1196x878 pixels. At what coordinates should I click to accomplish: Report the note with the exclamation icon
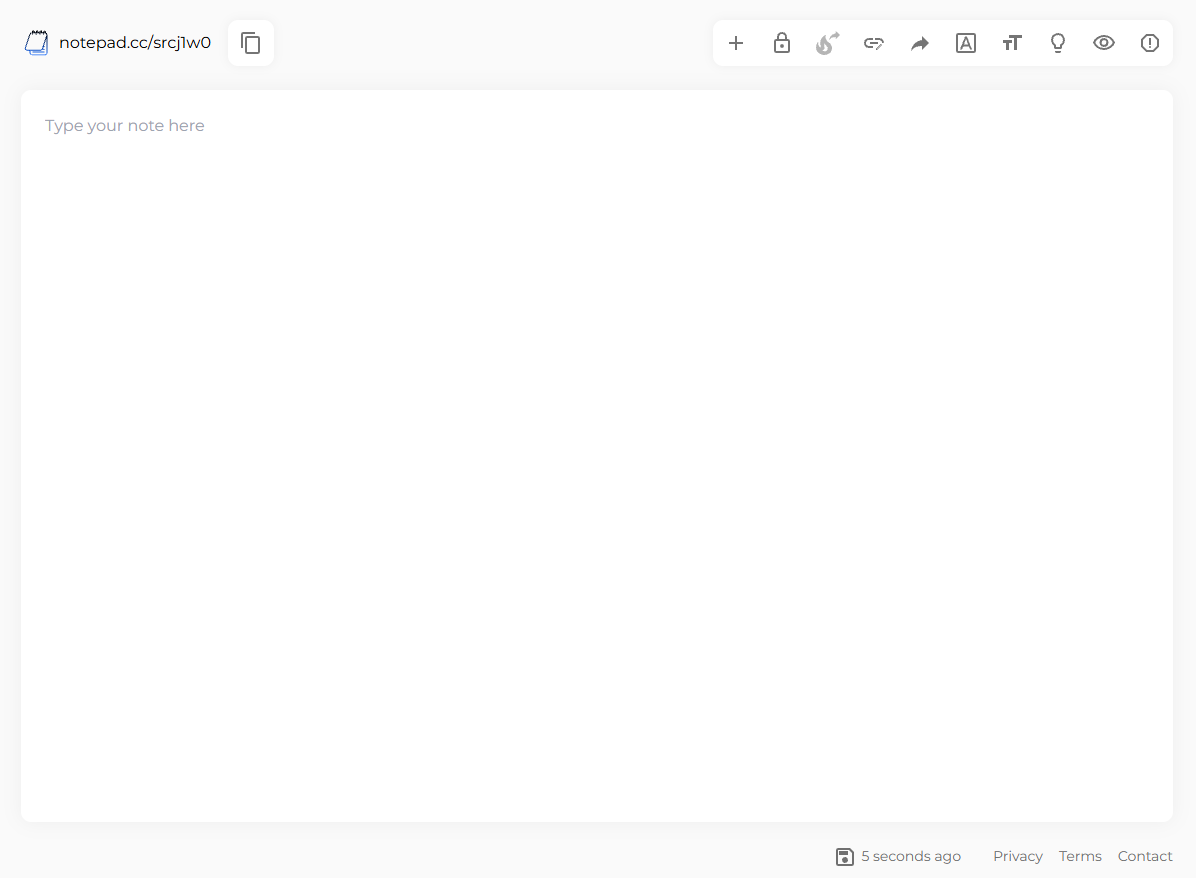coord(1149,43)
